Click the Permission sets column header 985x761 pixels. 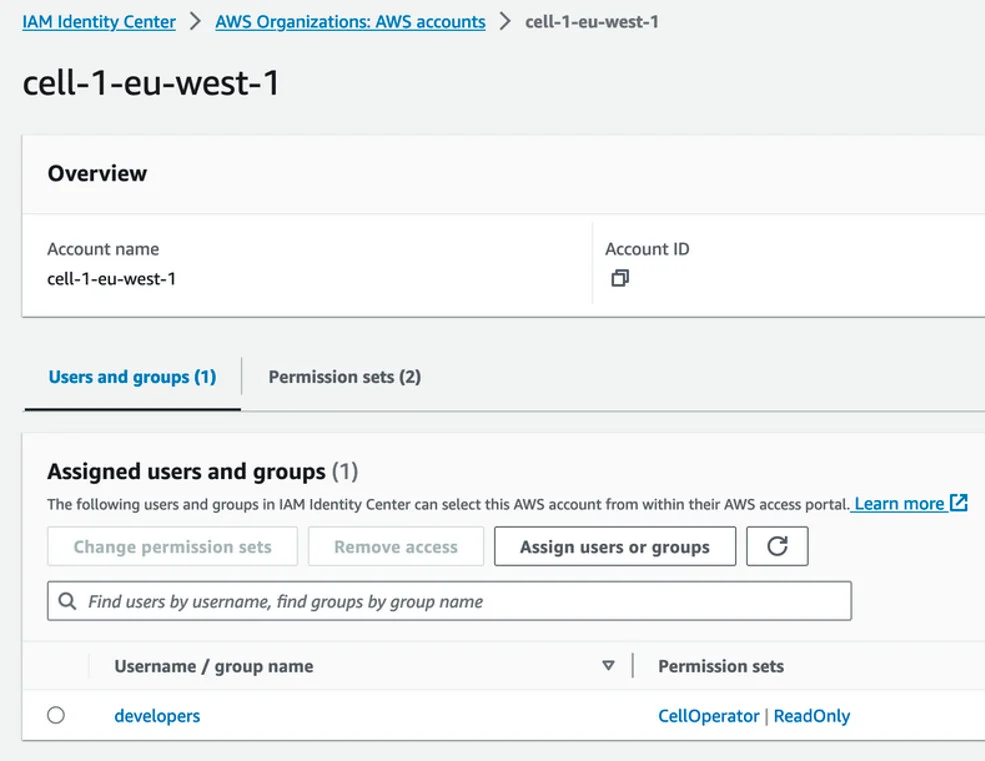tap(721, 666)
